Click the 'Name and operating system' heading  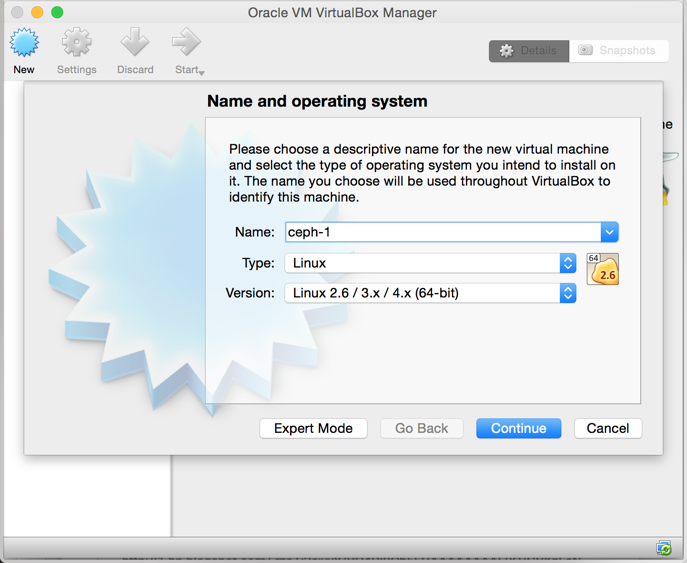point(317,101)
